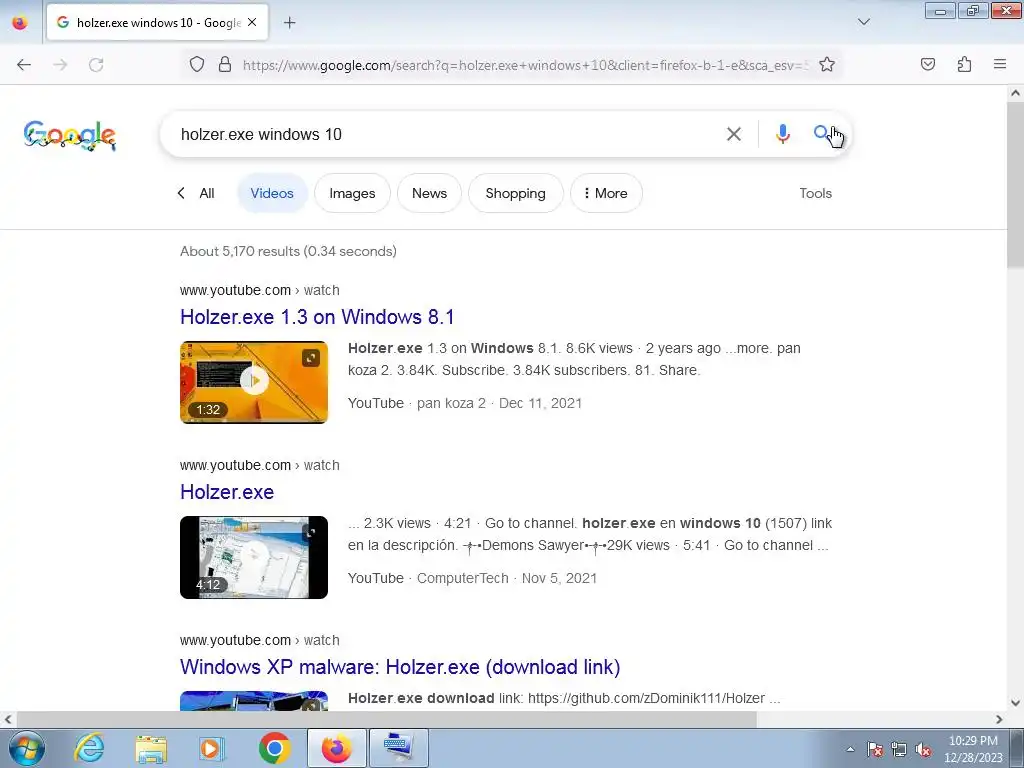The width and height of the screenshot is (1024, 768).
Task: Select the Firefox taskbar button
Action: [x=336, y=748]
